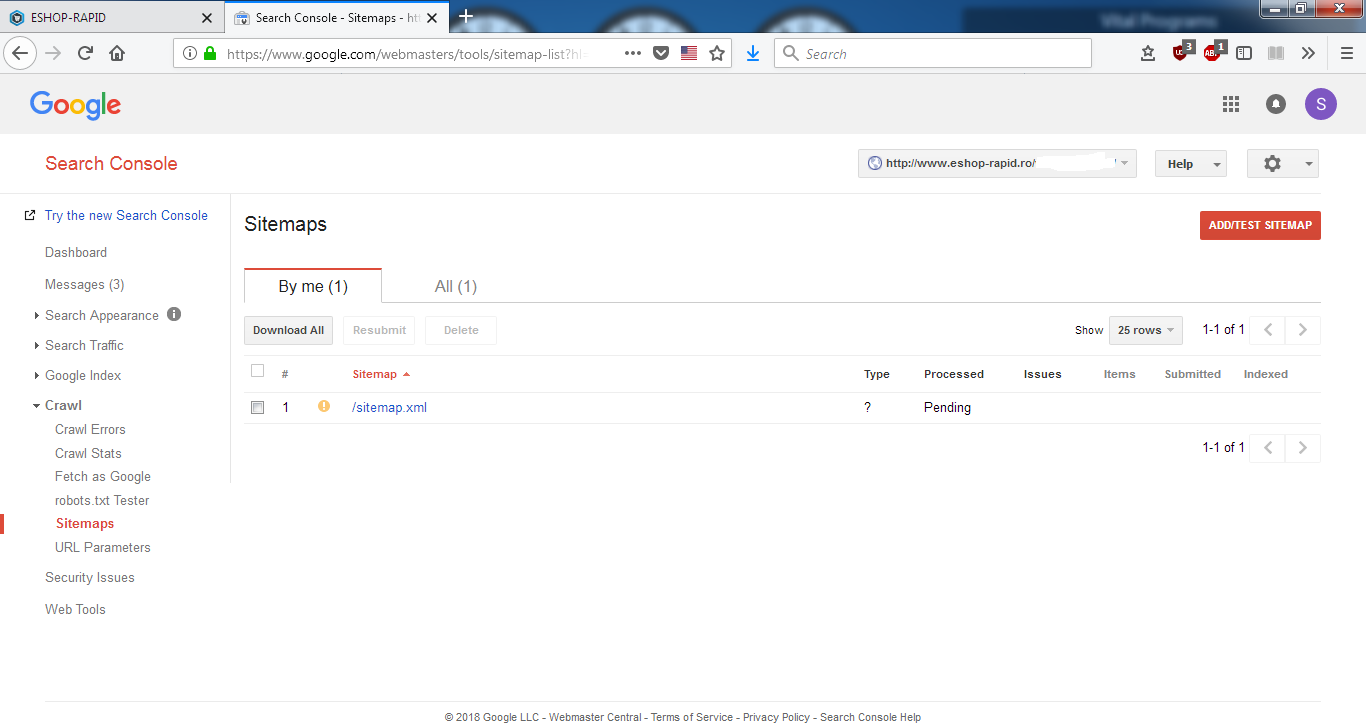Follow Try the new Search Console link
Viewport: 1366px width, 728px height.
coord(126,215)
